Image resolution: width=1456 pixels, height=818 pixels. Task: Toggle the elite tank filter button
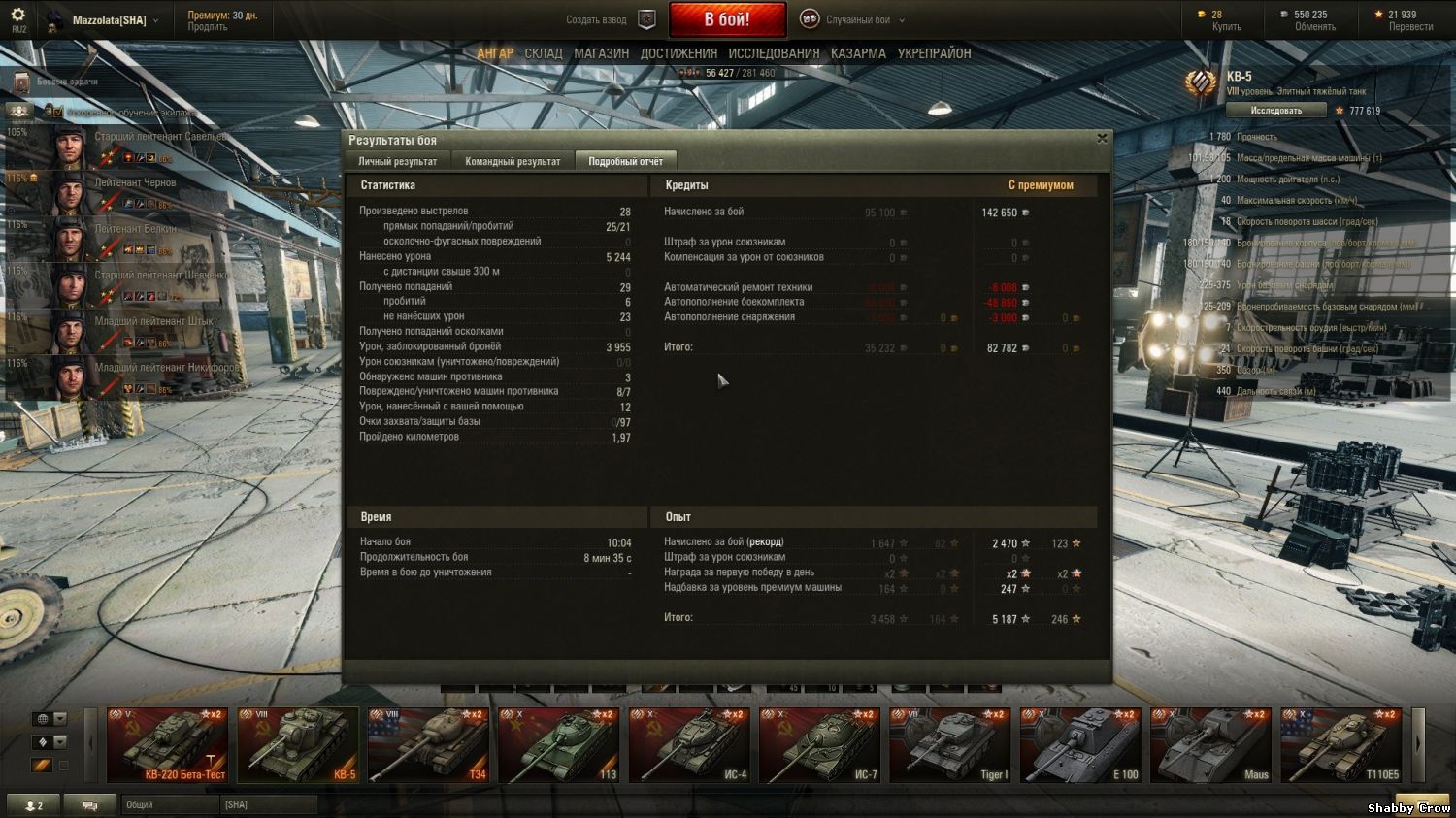[x=42, y=766]
